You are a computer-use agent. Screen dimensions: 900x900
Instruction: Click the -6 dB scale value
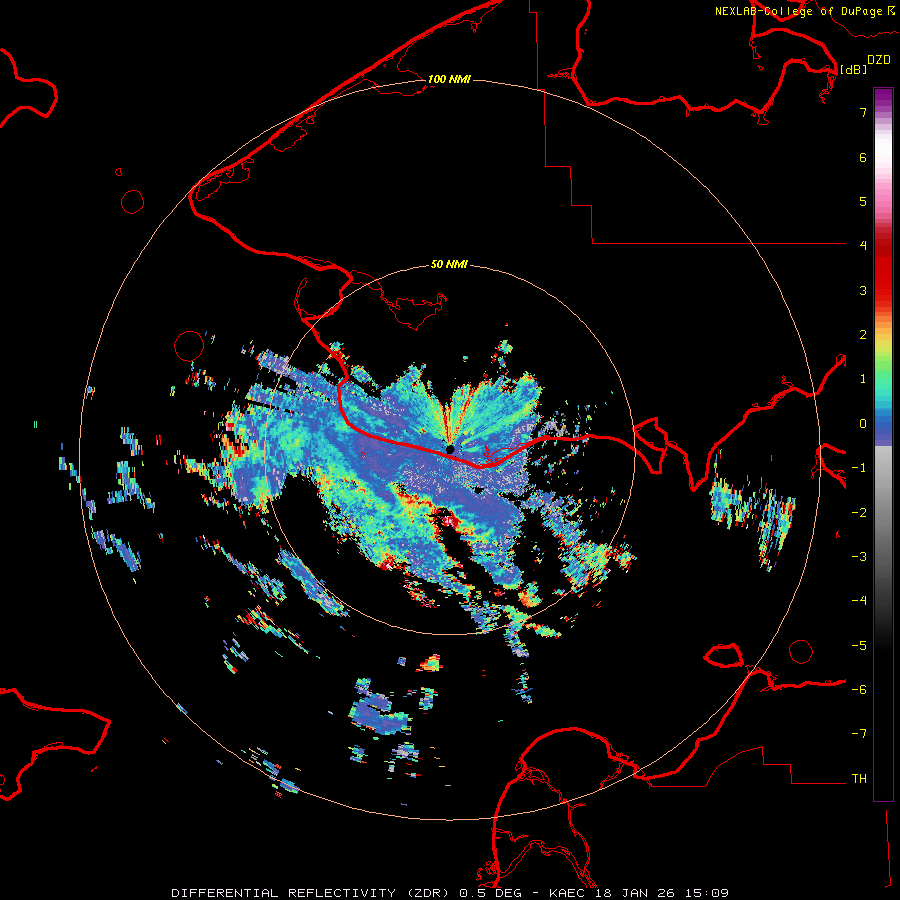(x=859, y=690)
